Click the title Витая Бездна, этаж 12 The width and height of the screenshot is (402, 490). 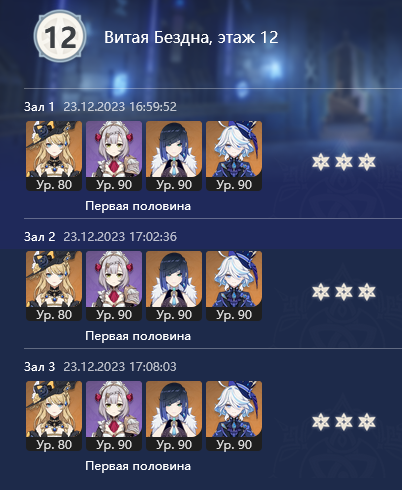click(191, 37)
